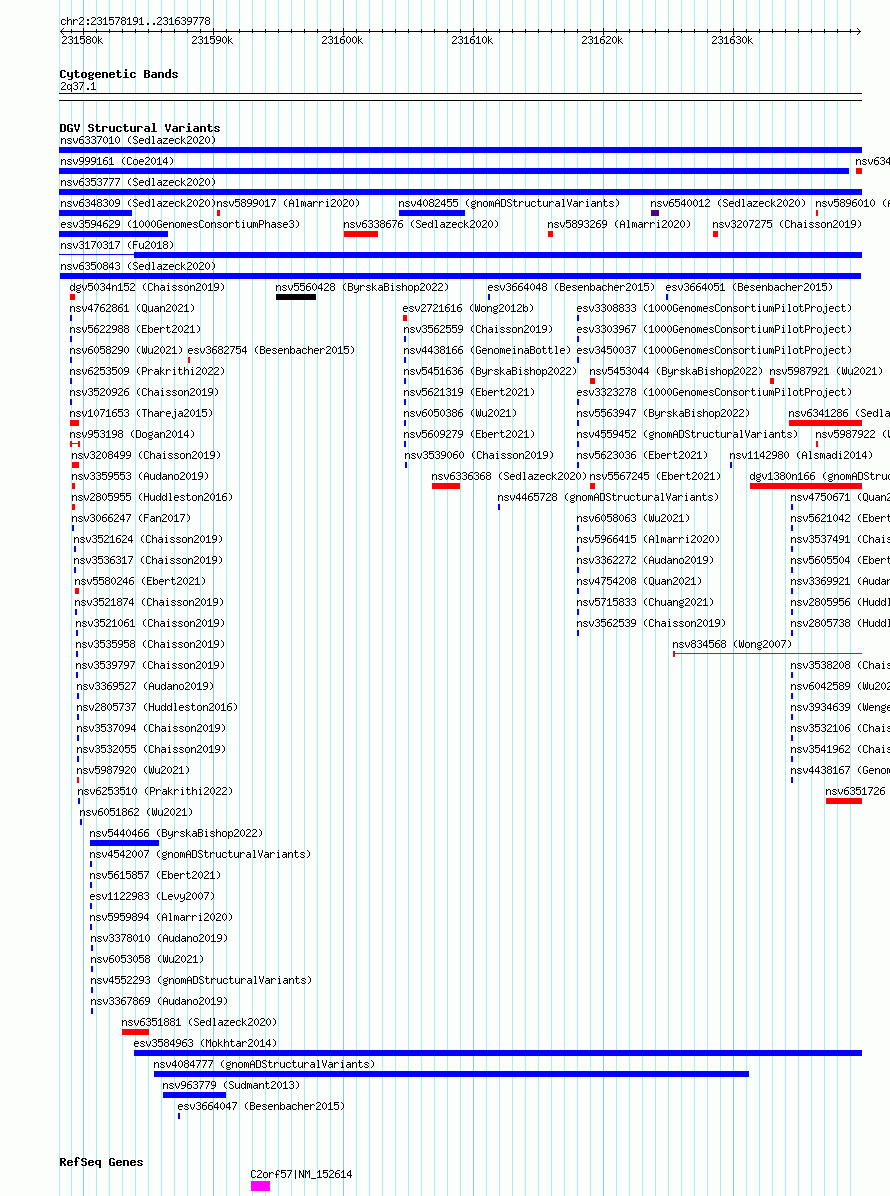Click red bar of nsv6336368 variant
This screenshot has width=890, height=1196.
coord(446,486)
